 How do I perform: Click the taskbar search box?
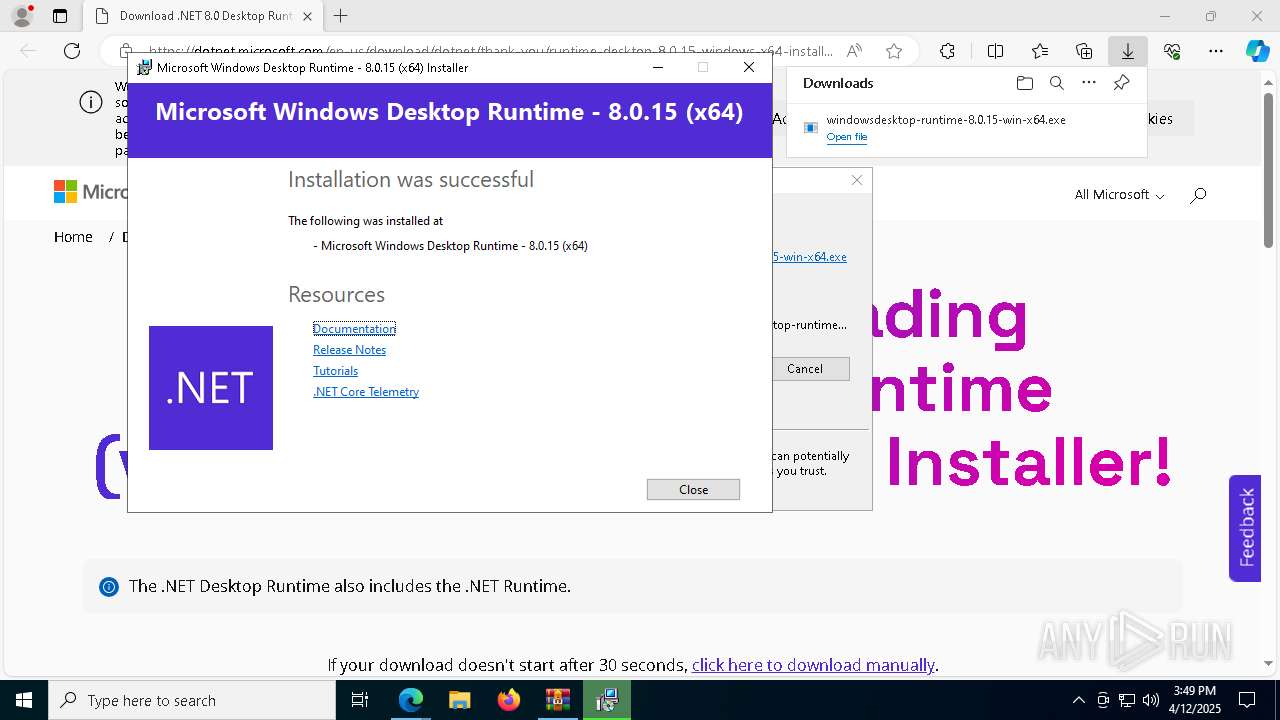pos(192,700)
